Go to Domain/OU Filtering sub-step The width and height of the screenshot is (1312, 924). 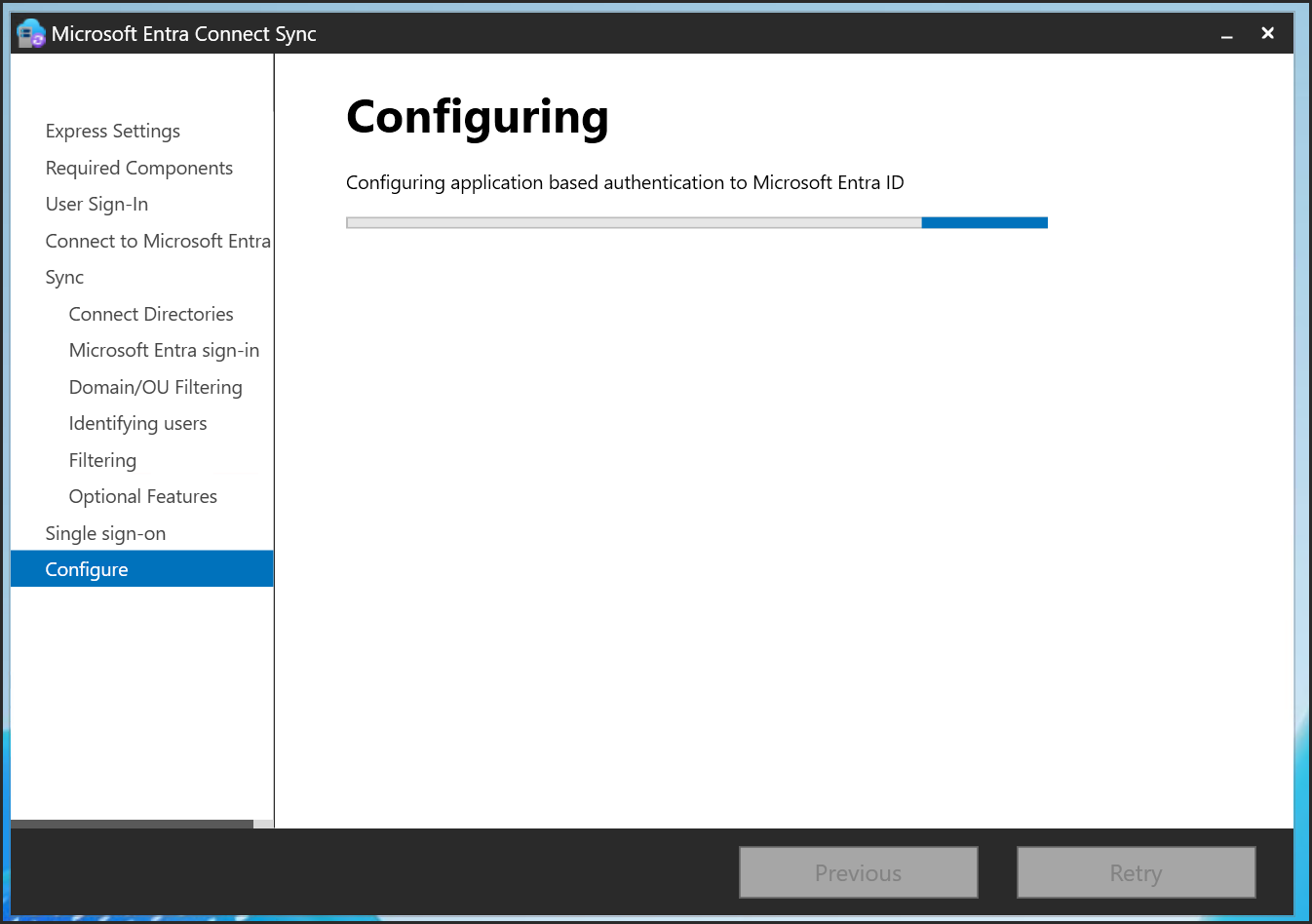click(156, 387)
